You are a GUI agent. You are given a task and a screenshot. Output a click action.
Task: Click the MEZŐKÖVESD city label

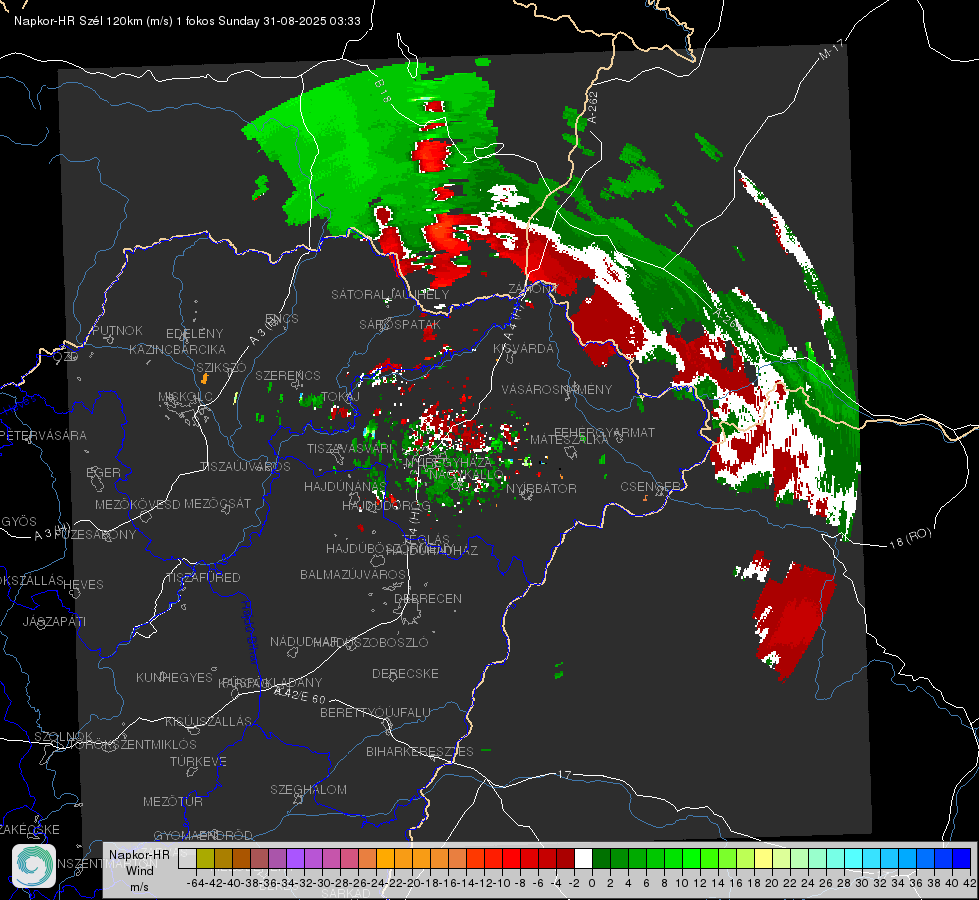coord(137,504)
